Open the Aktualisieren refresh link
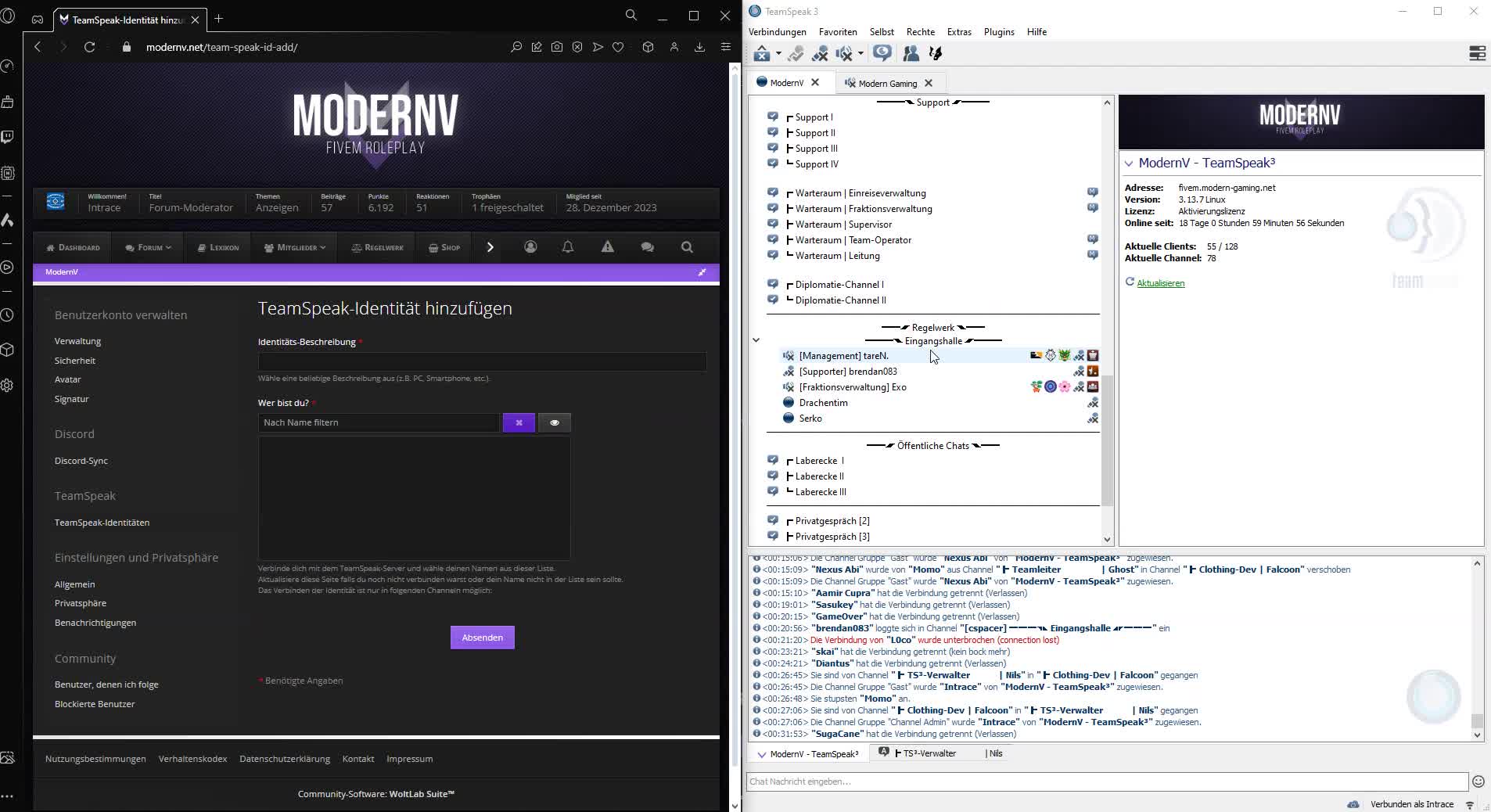Image resolution: width=1491 pixels, height=812 pixels. click(1162, 282)
